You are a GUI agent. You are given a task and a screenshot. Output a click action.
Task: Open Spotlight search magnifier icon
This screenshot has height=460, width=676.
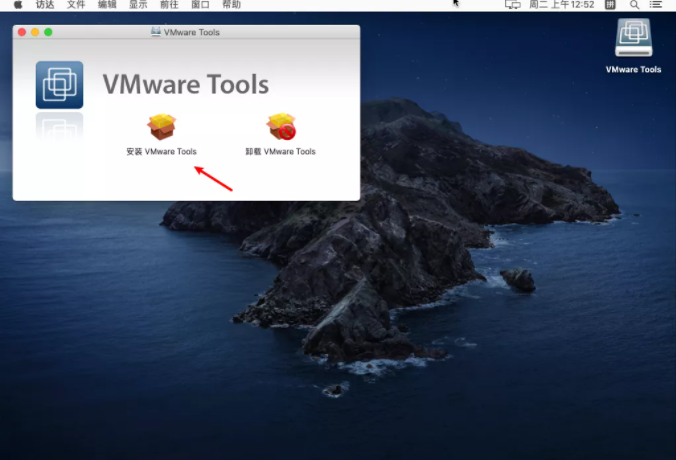pyautogui.click(x=634, y=5)
